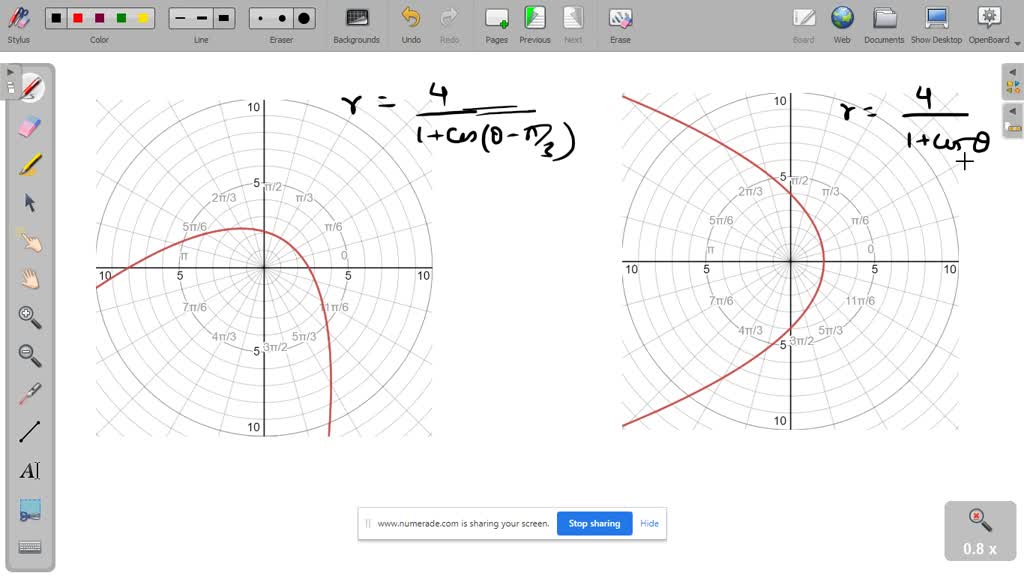Select the Write Text tool
This screenshot has height=576, width=1024.
[x=28, y=470]
